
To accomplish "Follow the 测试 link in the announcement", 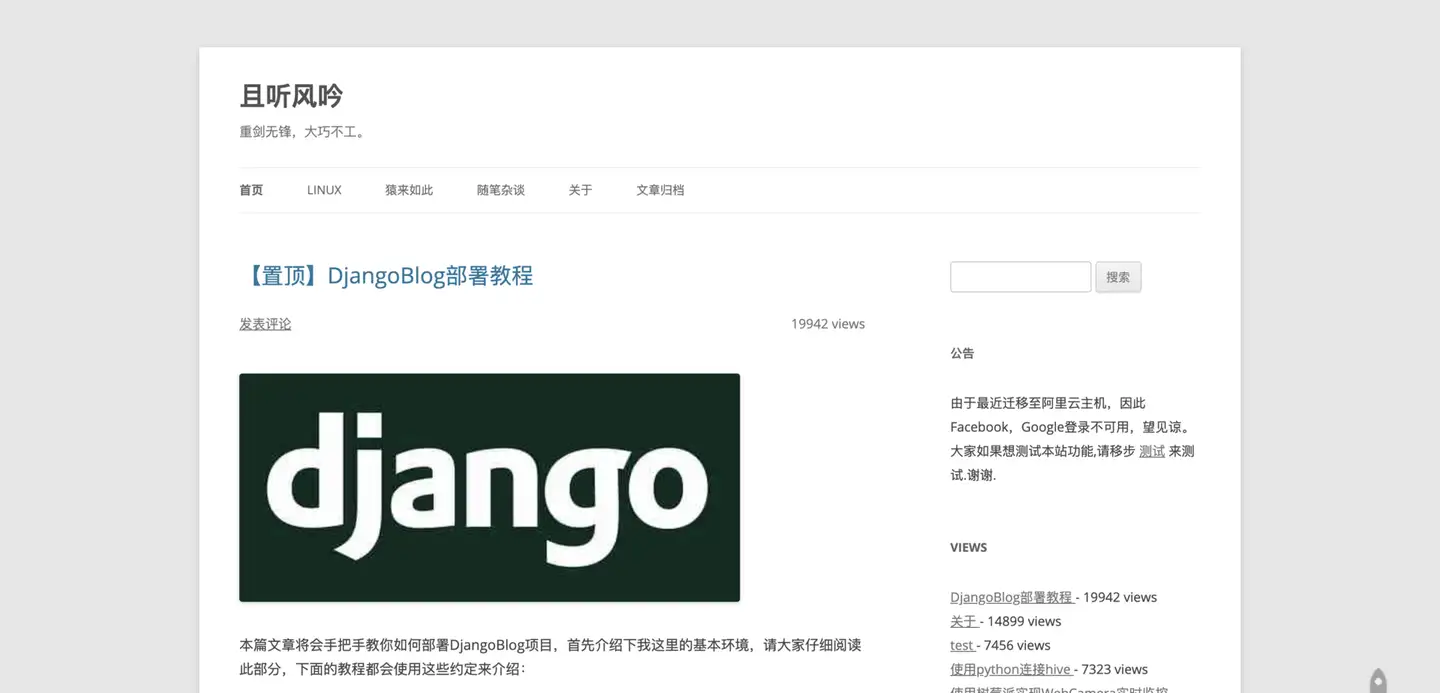I will pyautogui.click(x=1152, y=451).
